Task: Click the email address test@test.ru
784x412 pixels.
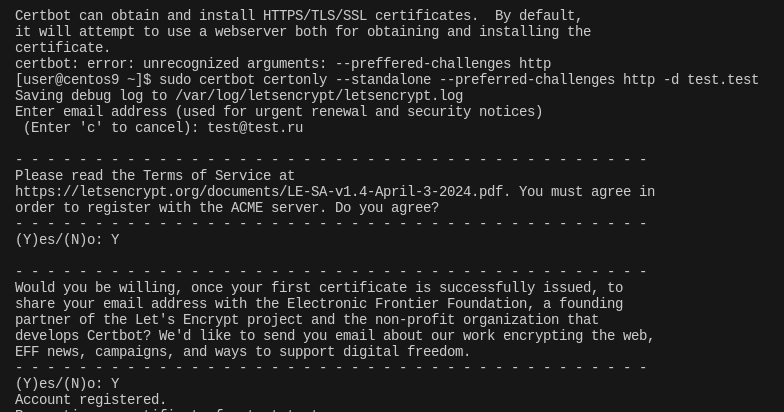Action: [255, 128]
